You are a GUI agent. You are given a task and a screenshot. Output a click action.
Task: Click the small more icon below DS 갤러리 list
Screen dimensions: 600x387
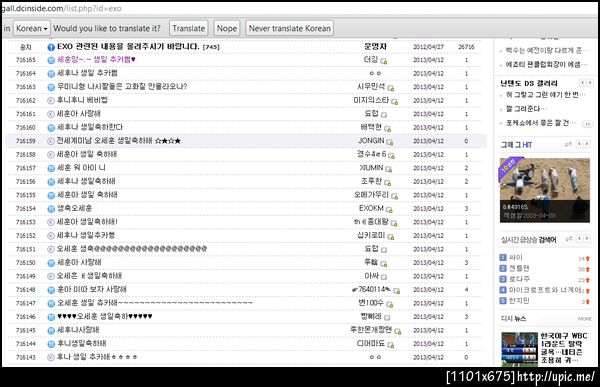(x=587, y=124)
